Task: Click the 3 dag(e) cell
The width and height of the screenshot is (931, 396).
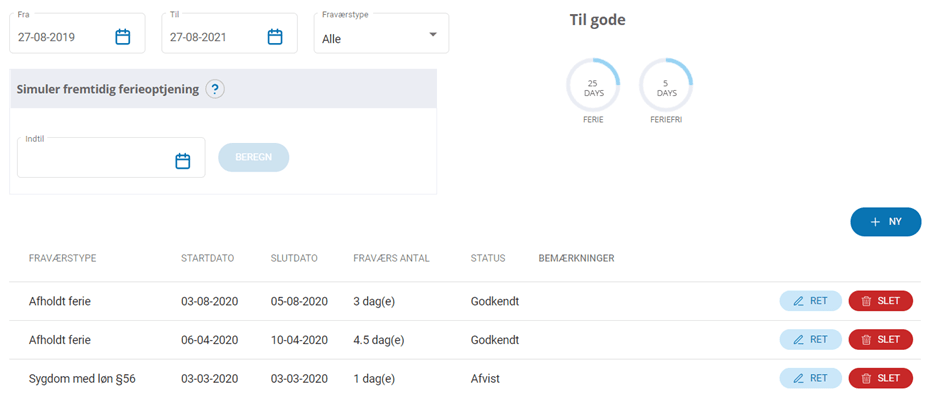Action: 374,302
